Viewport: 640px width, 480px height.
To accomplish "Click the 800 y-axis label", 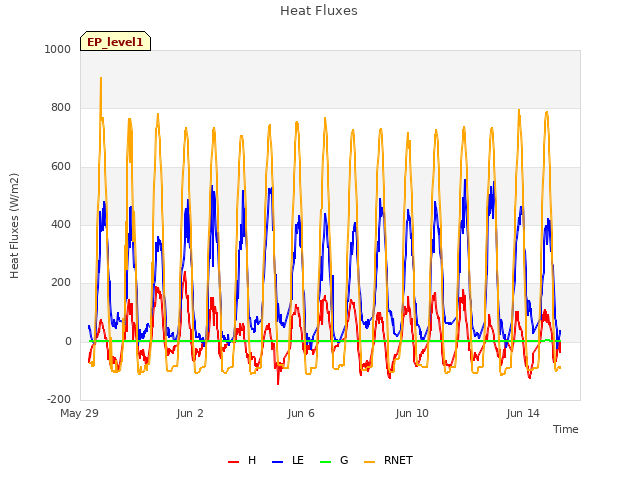I will click(61, 108).
